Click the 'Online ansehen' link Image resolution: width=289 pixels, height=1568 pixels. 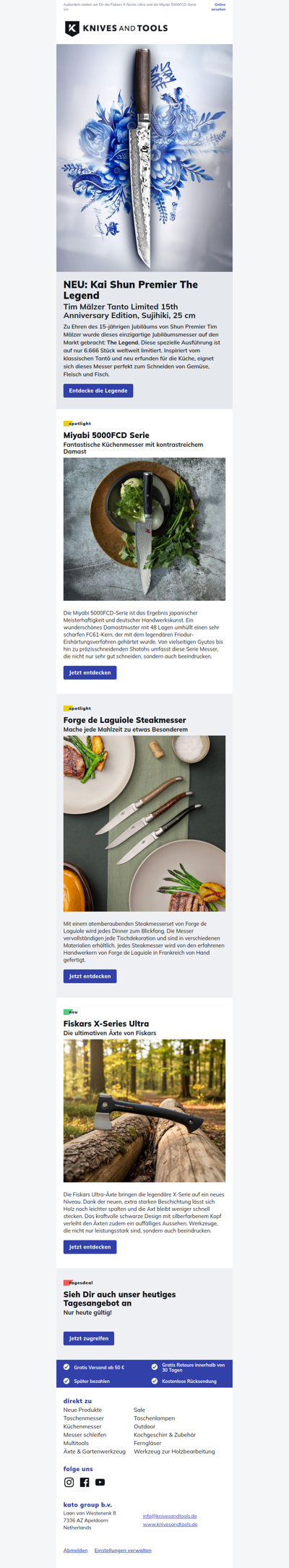(x=218, y=7)
